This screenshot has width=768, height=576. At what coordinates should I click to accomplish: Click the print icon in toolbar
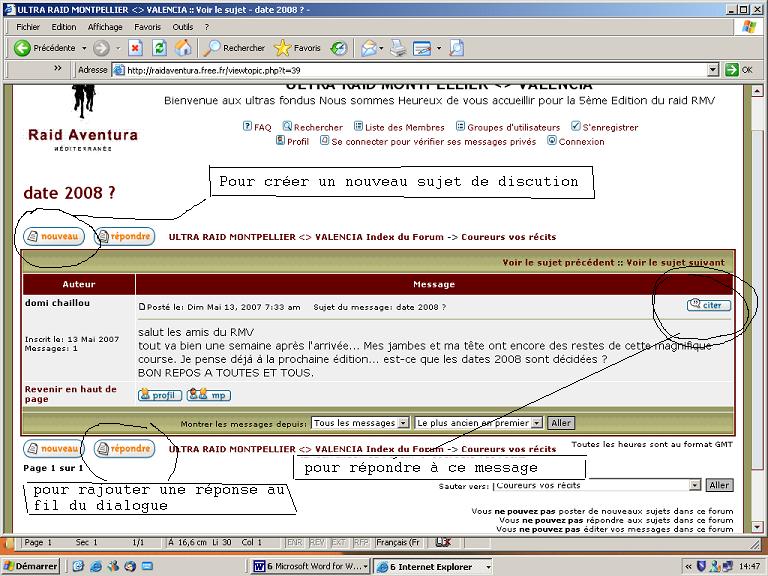(398, 48)
